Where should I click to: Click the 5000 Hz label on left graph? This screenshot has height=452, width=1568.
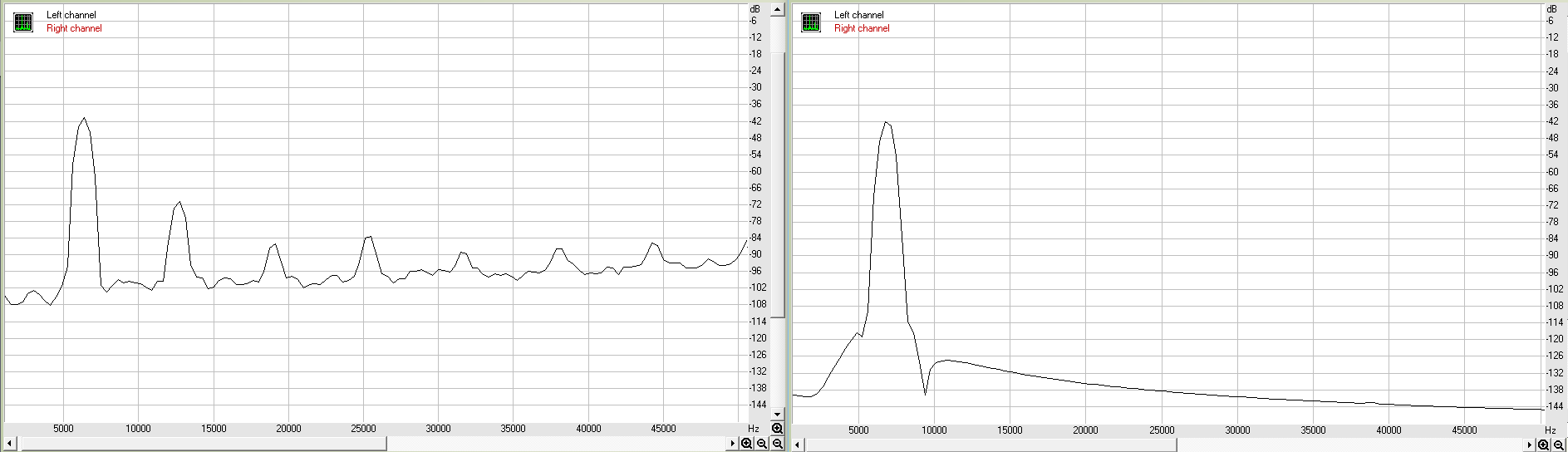point(63,429)
